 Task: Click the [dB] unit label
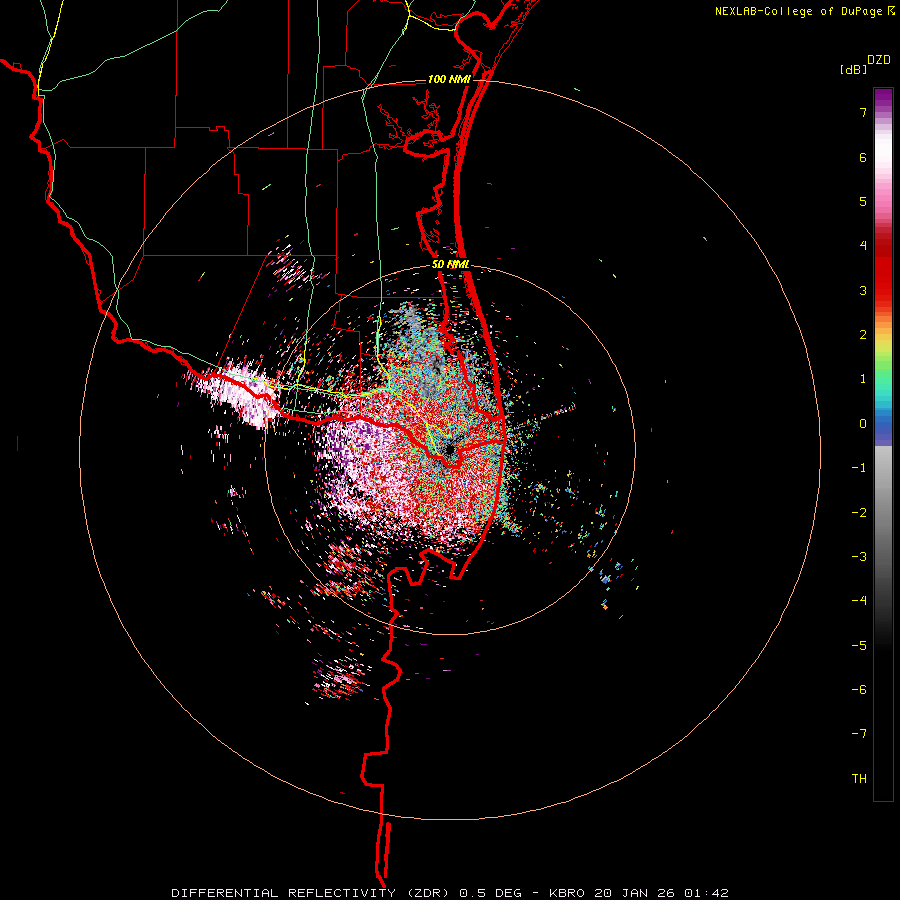[853, 69]
